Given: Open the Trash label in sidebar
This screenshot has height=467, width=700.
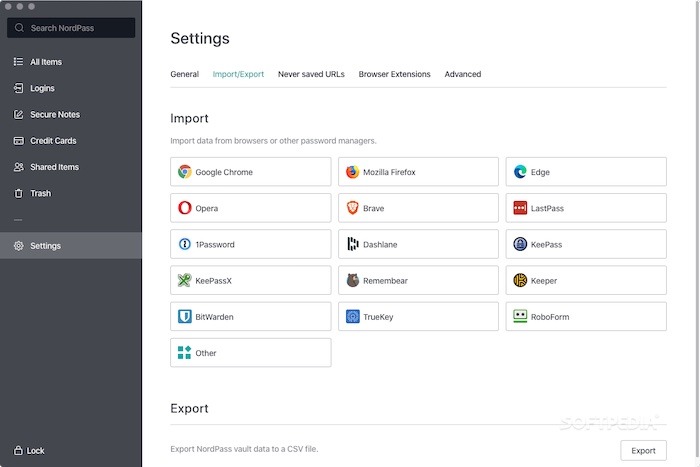Looking at the screenshot, I should click(x=41, y=193).
